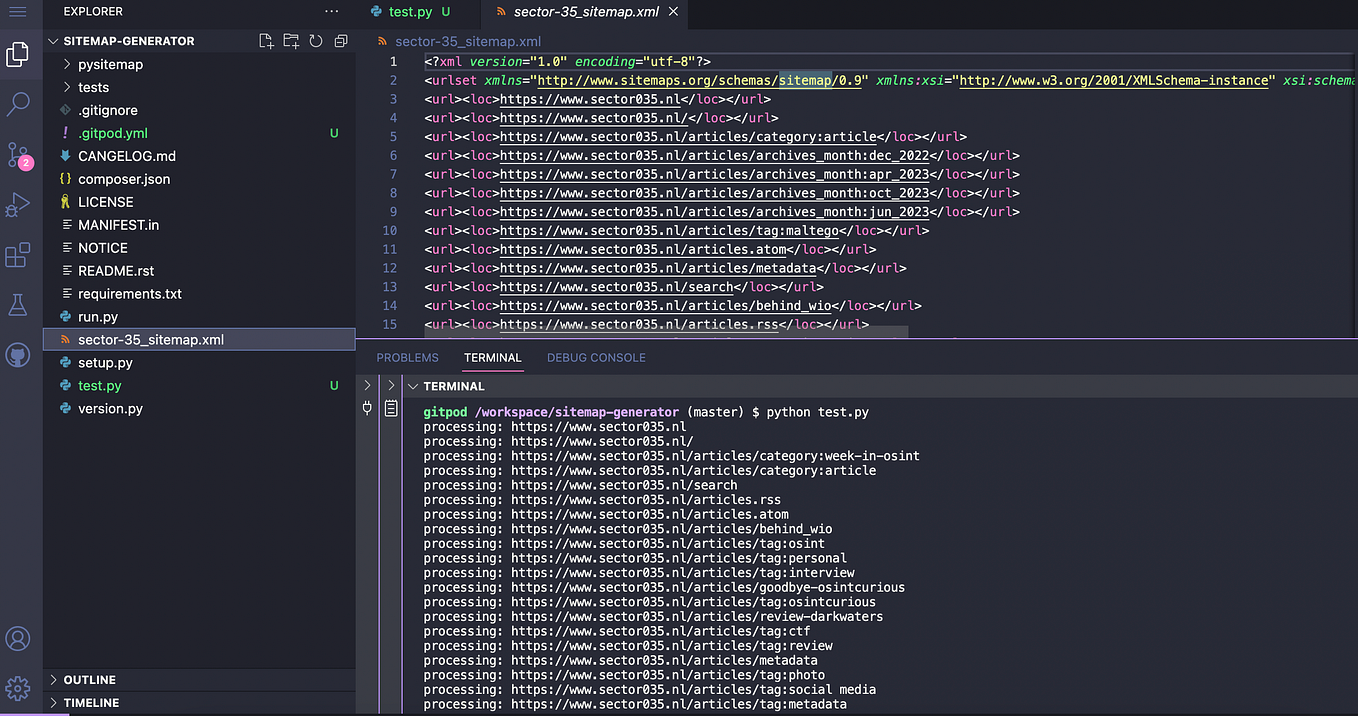Open the GitHub view in the activity bar
Screen dimensions: 1358x716
(18, 355)
